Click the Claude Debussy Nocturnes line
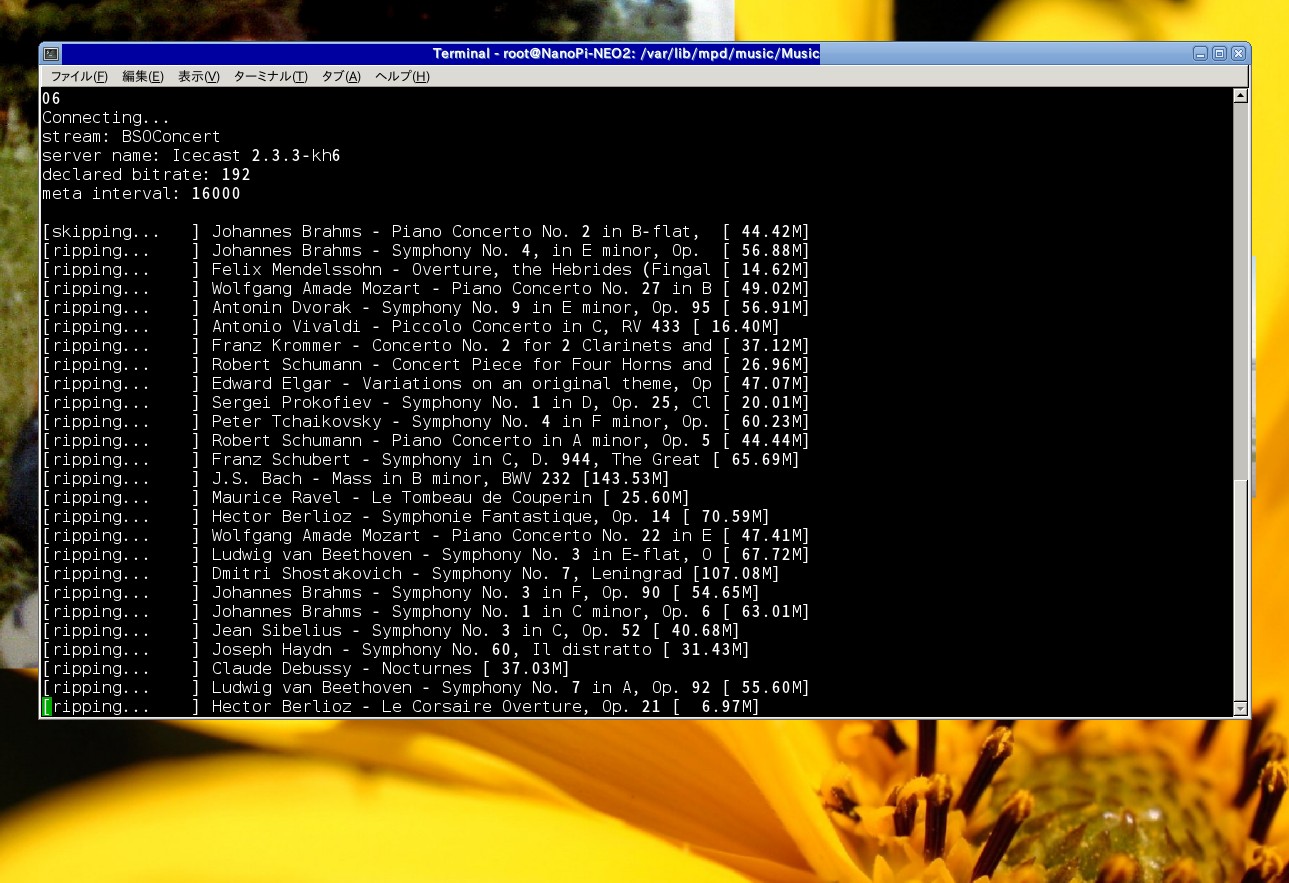Image resolution: width=1289 pixels, height=883 pixels. [390, 669]
